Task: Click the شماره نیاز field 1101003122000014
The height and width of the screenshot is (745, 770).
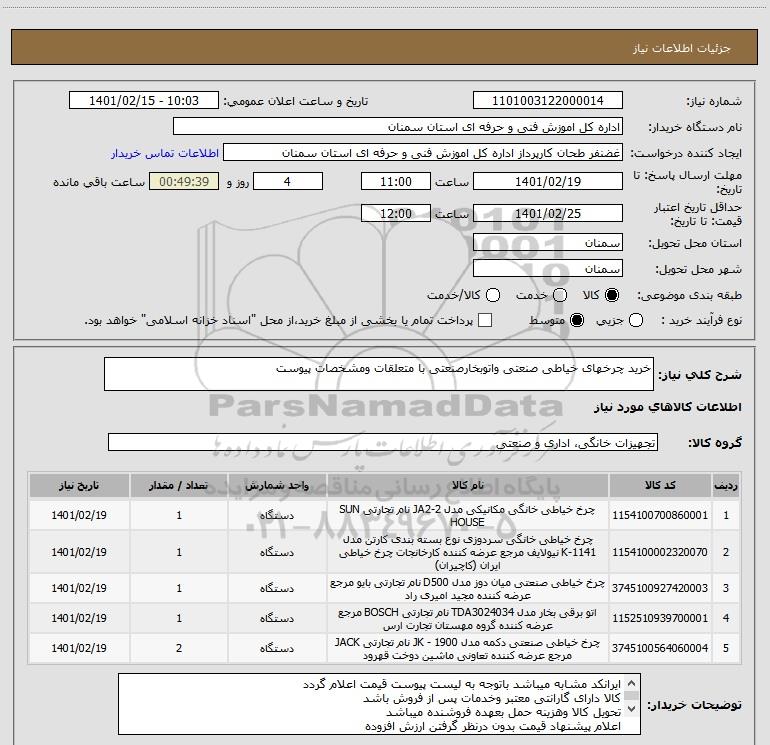Action: click(548, 101)
